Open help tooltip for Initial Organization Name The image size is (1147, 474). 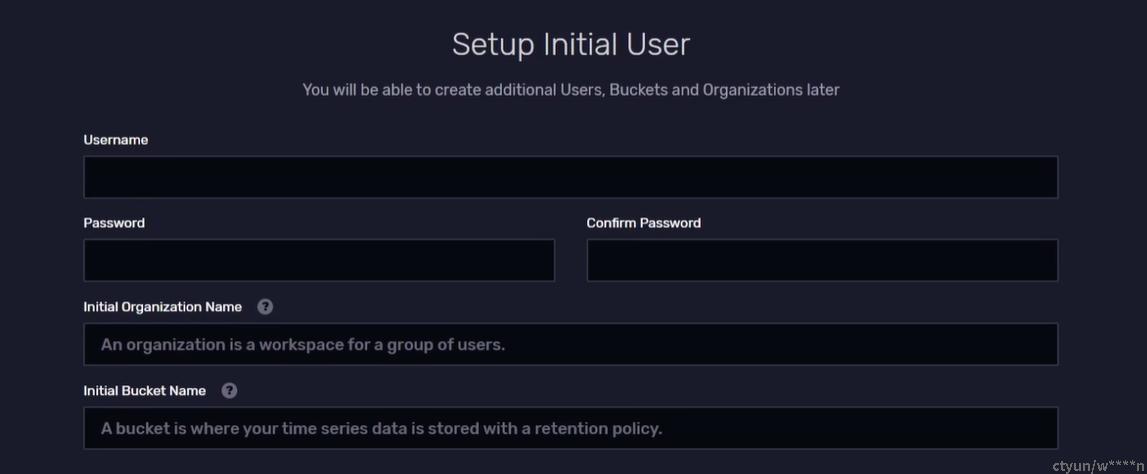266,306
